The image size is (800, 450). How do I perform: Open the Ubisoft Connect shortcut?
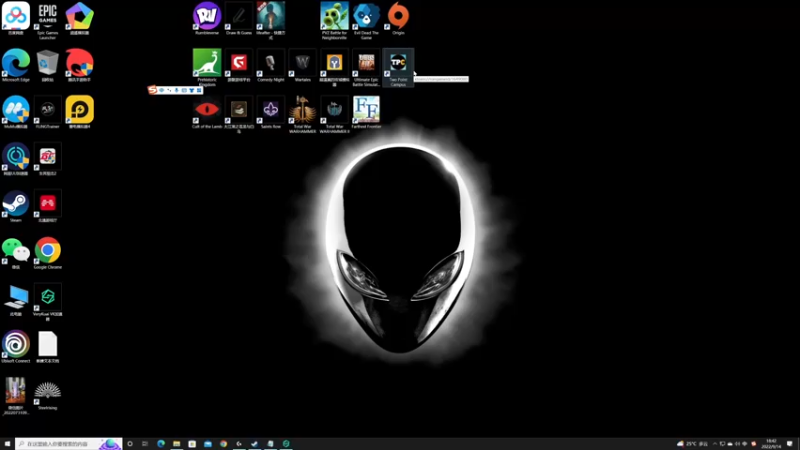[16, 345]
